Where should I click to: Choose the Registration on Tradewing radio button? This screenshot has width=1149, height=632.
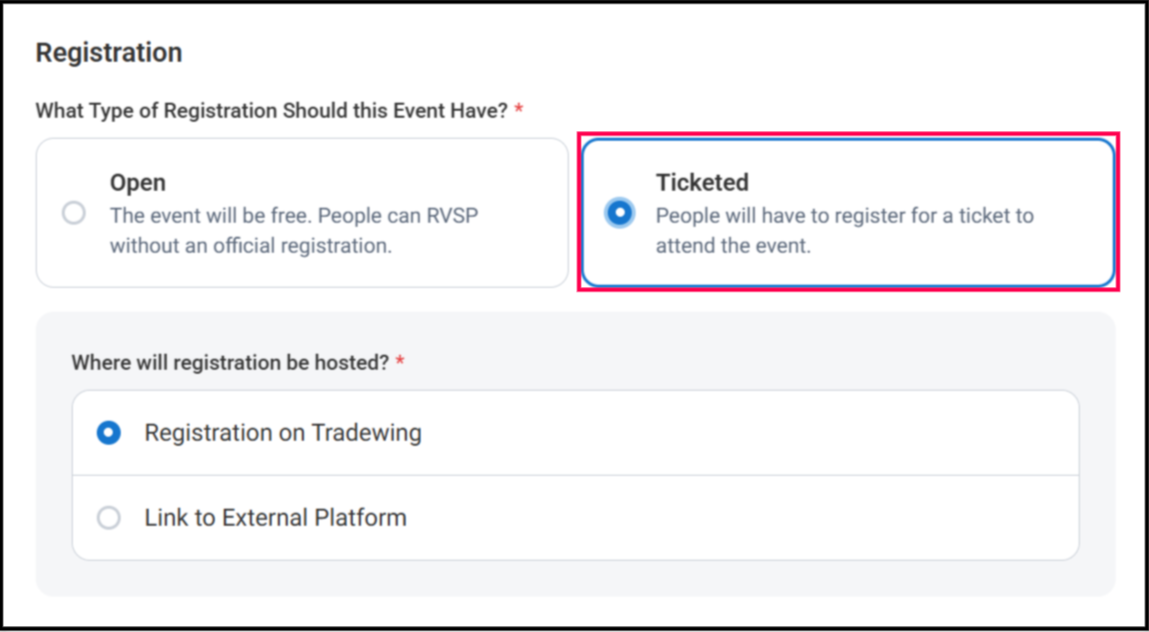coord(108,433)
